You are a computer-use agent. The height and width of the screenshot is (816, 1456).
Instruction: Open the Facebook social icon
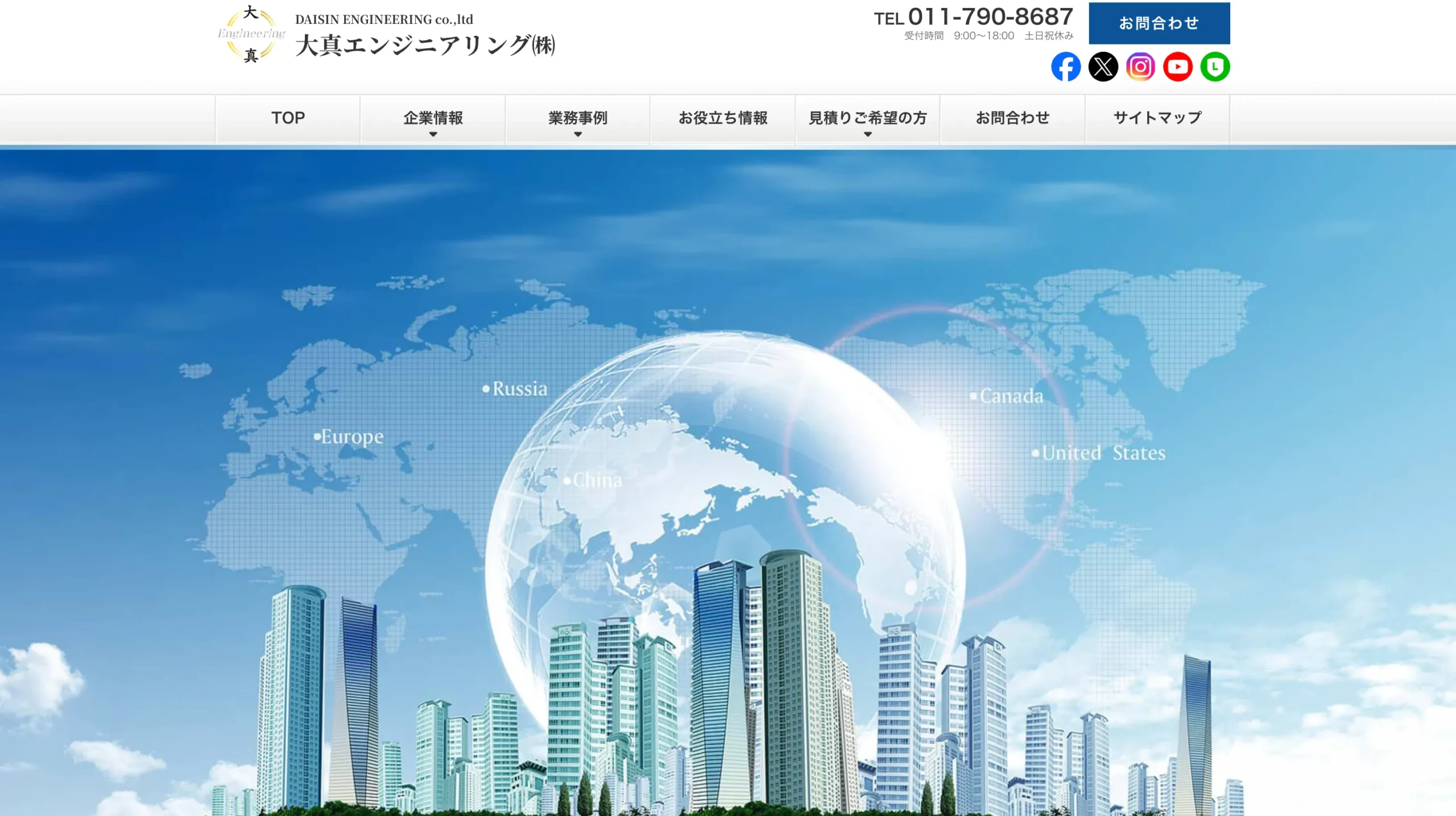coord(1066,67)
